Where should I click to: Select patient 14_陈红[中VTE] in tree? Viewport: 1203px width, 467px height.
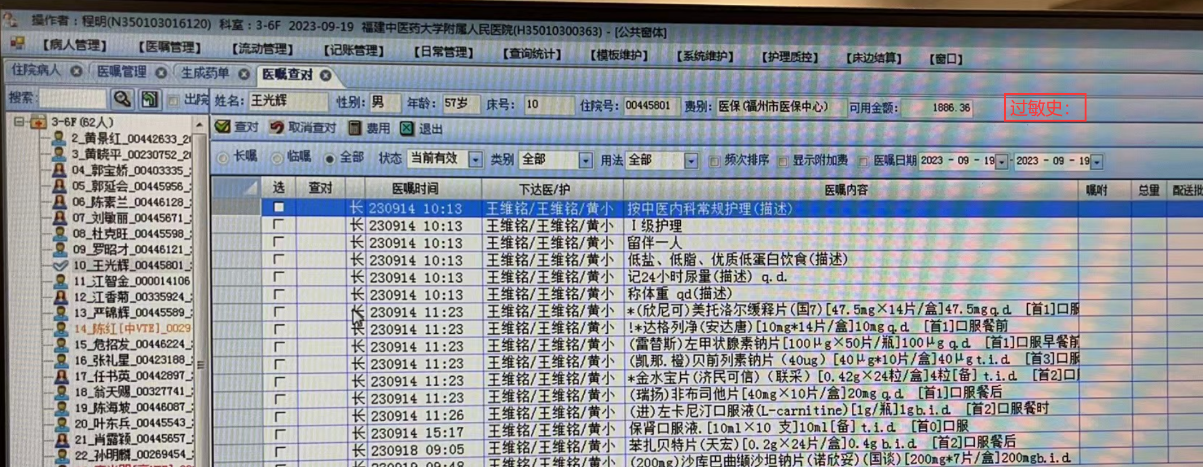coord(131,328)
